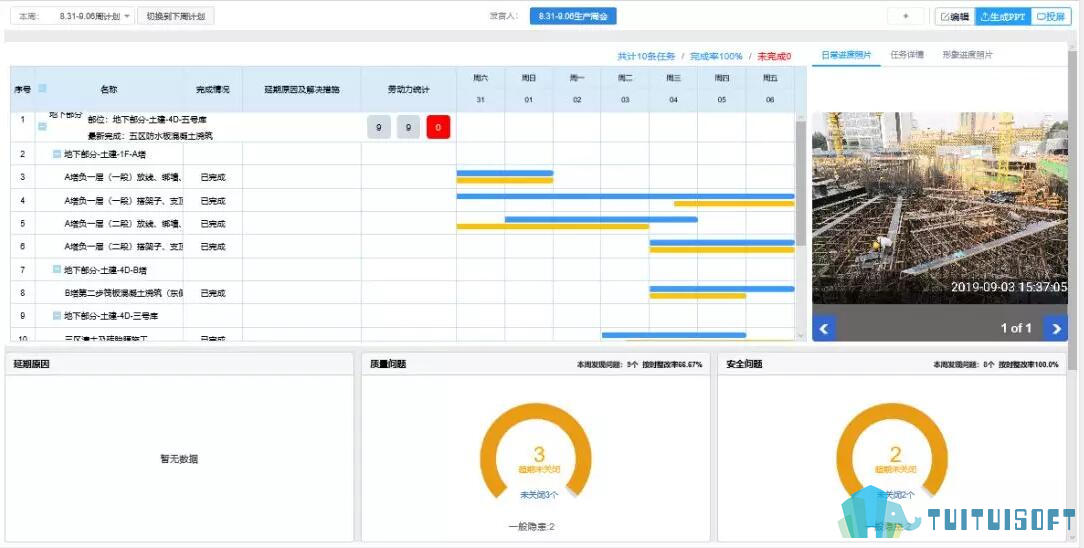Open the construction site photo
The height and width of the screenshot is (548, 1084).
click(x=940, y=207)
